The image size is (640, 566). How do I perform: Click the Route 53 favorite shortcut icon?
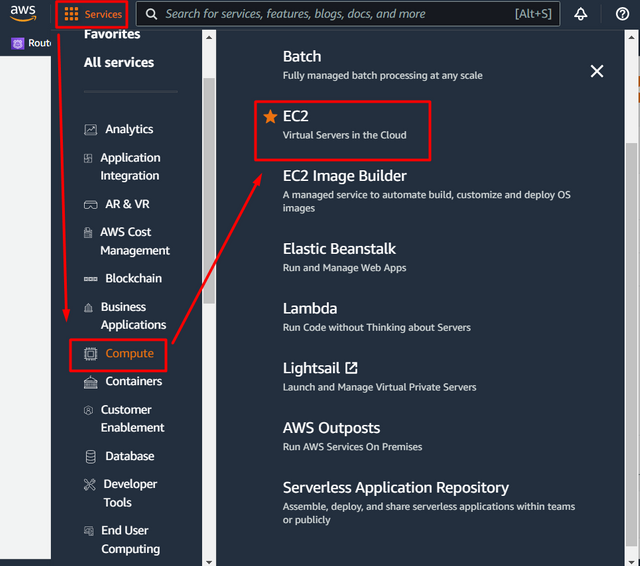[x=18, y=43]
